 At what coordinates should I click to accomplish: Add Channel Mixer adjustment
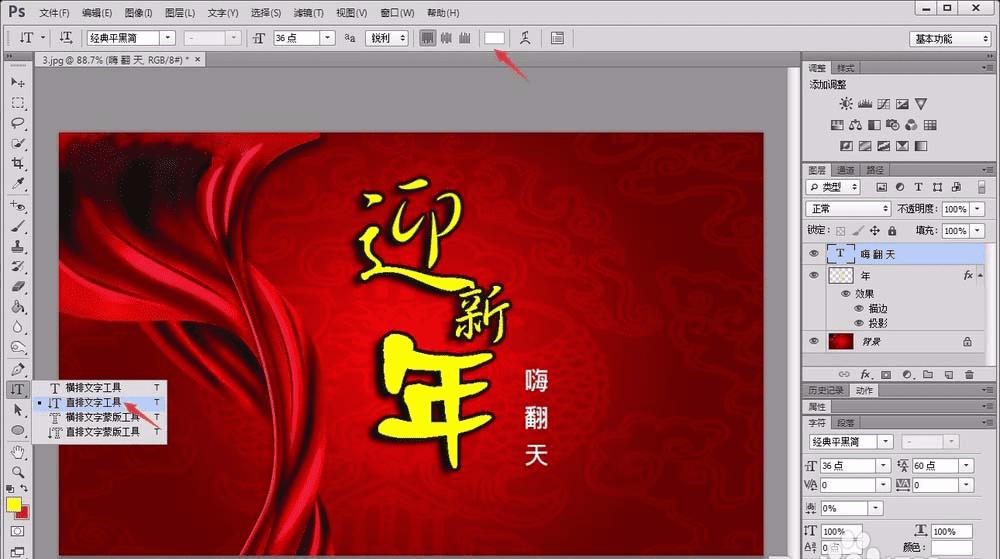point(911,125)
